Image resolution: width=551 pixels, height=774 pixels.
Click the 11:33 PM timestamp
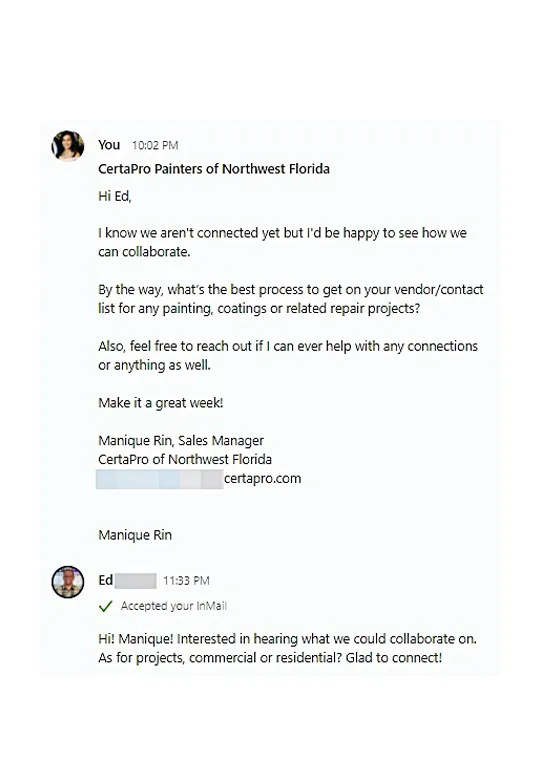pos(186,580)
